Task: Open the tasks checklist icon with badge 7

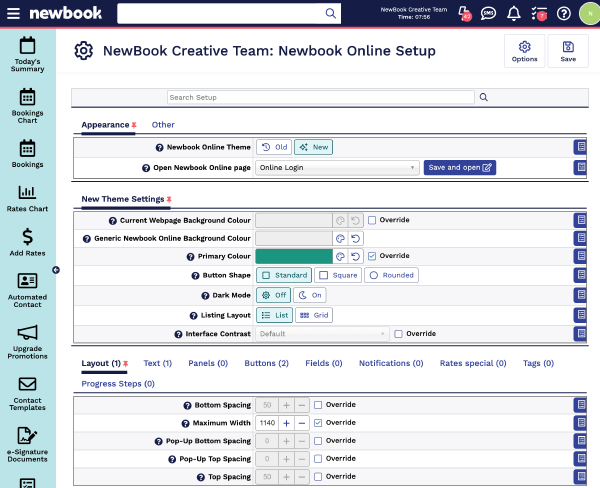Action: 539,13
